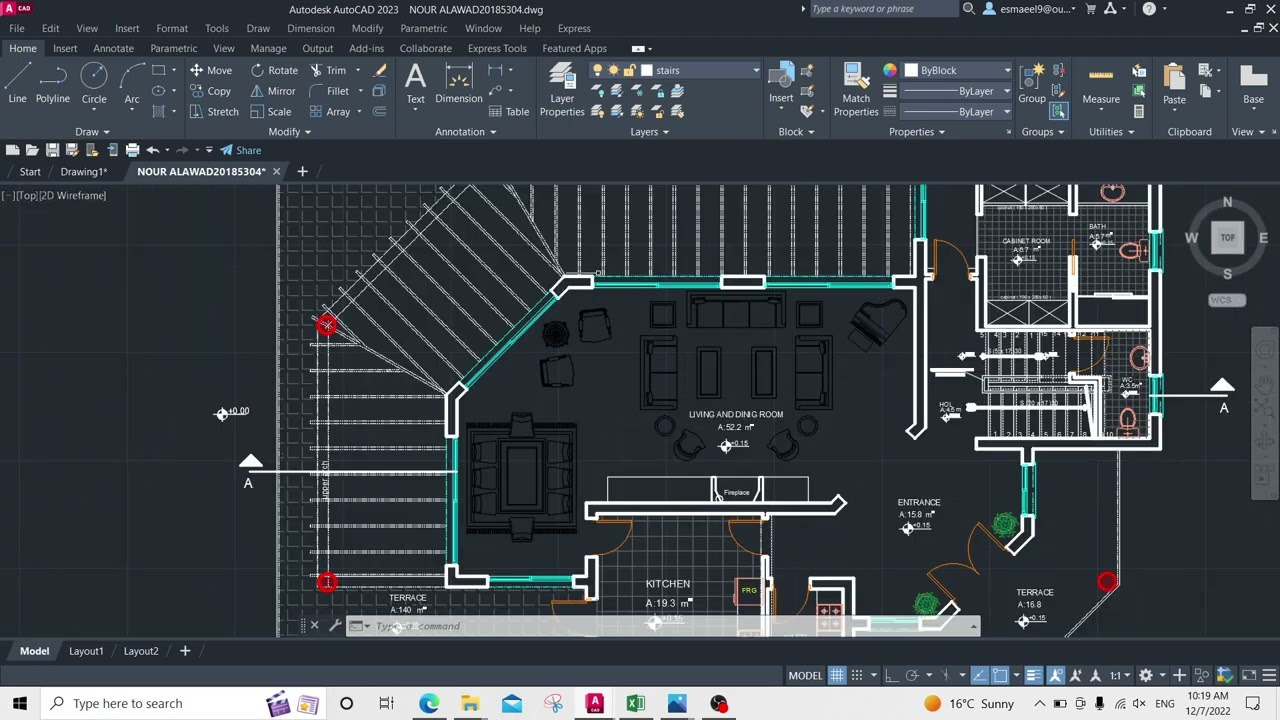1280x720 pixels.
Task: Switch to the Express Tools ribbon tab
Action: pos(497,48)
